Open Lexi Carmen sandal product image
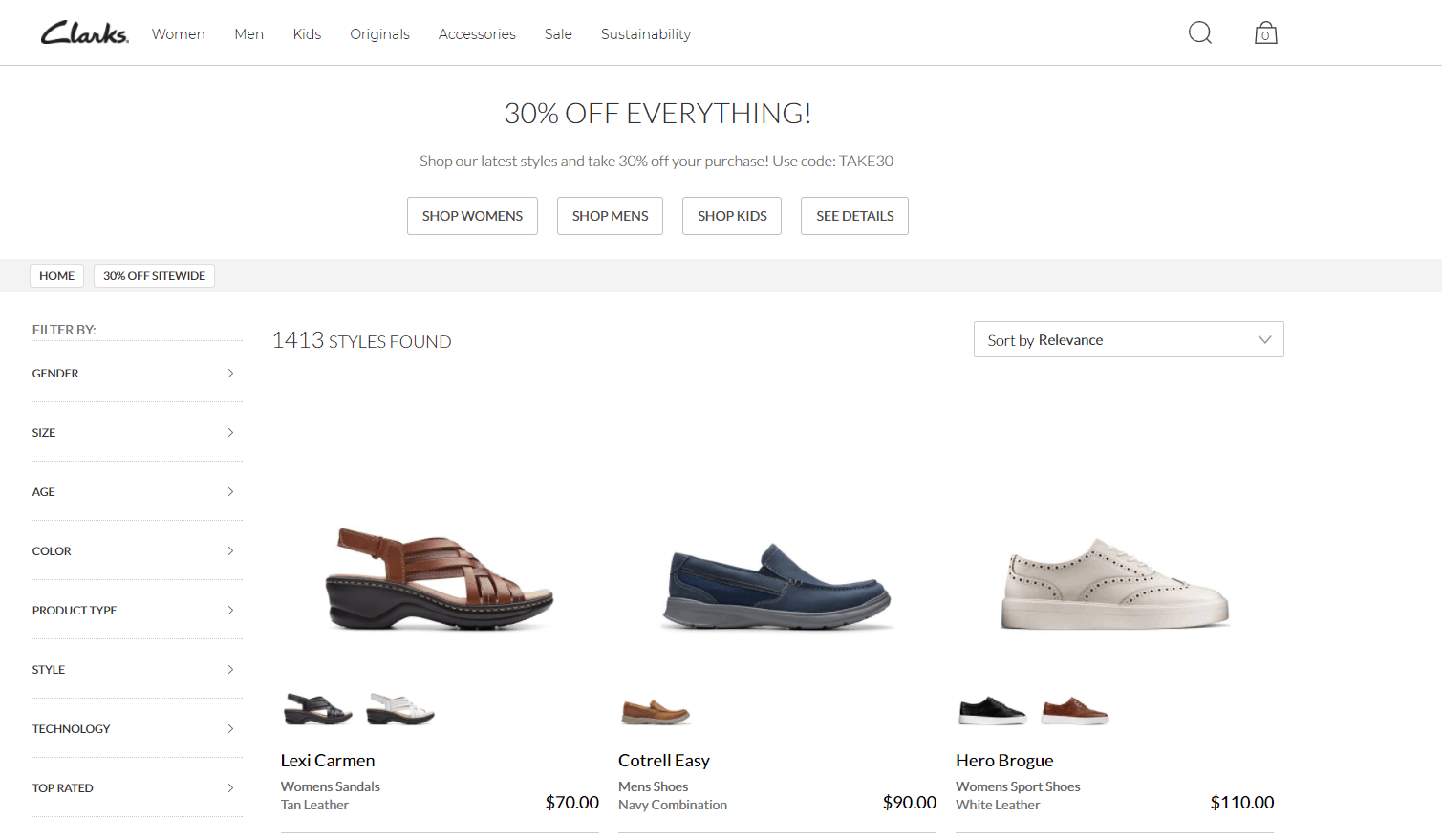The width and height of the screenshot is (1442, 840). click(x=440, y=578)
